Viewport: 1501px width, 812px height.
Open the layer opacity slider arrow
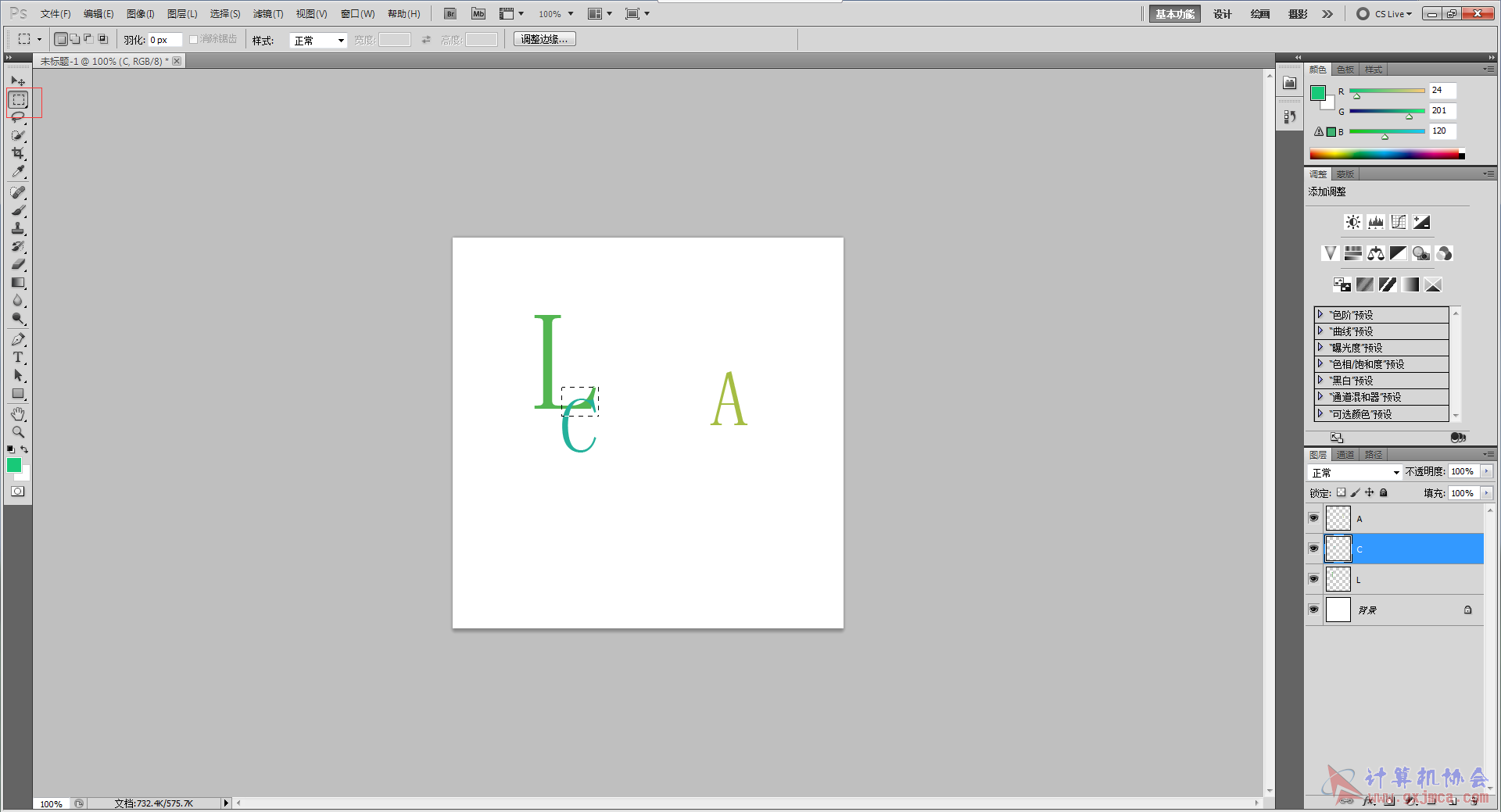1486,471
